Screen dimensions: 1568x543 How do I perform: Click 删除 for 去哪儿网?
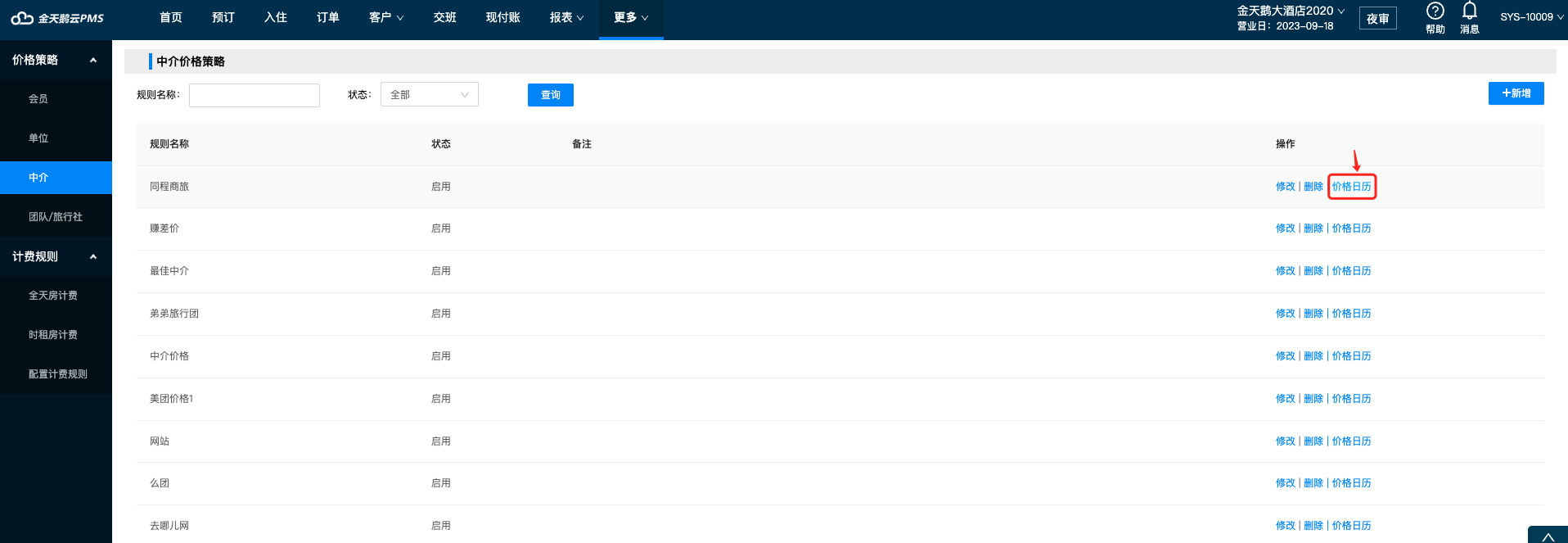click(x=1313, y=526)
